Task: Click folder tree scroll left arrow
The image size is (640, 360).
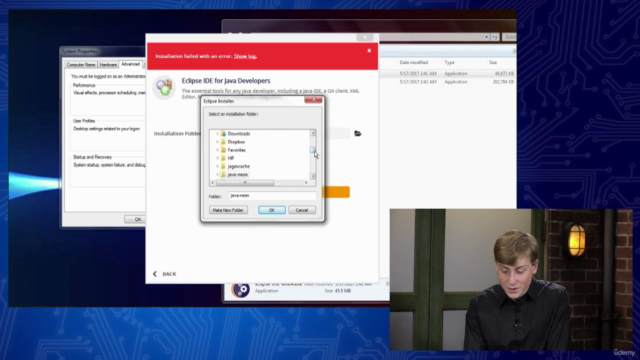Action: point(213,182)
